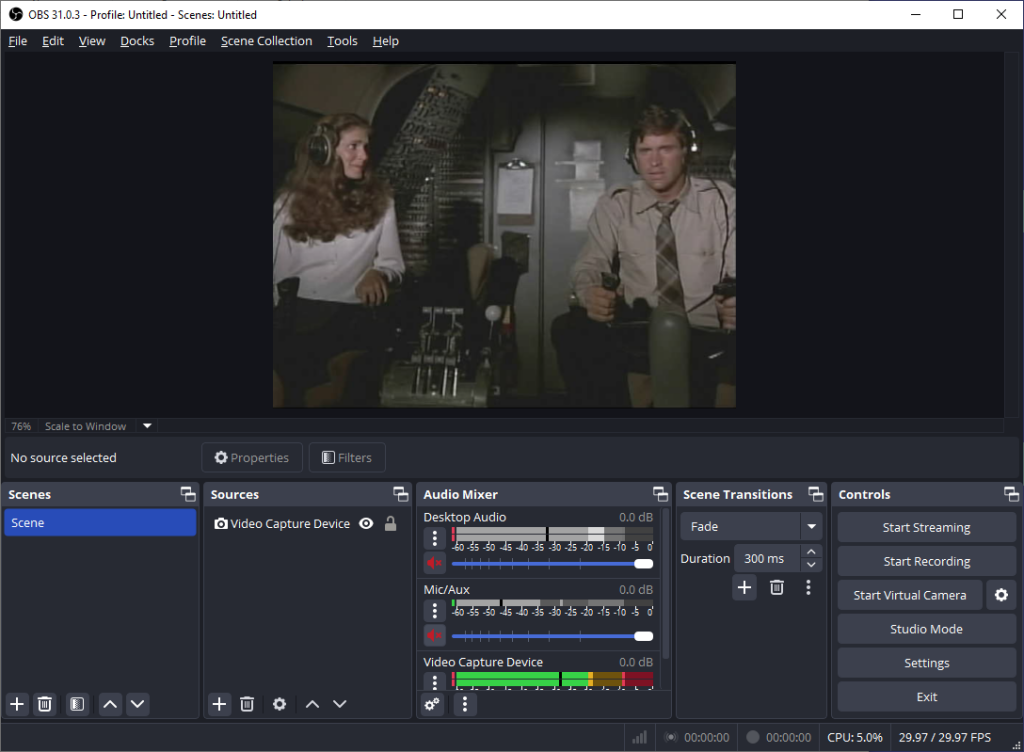Viewport: 1024px width, 752px height.
Task: Click the camera icon of Video Capture Device
Action: pos(221,524)
